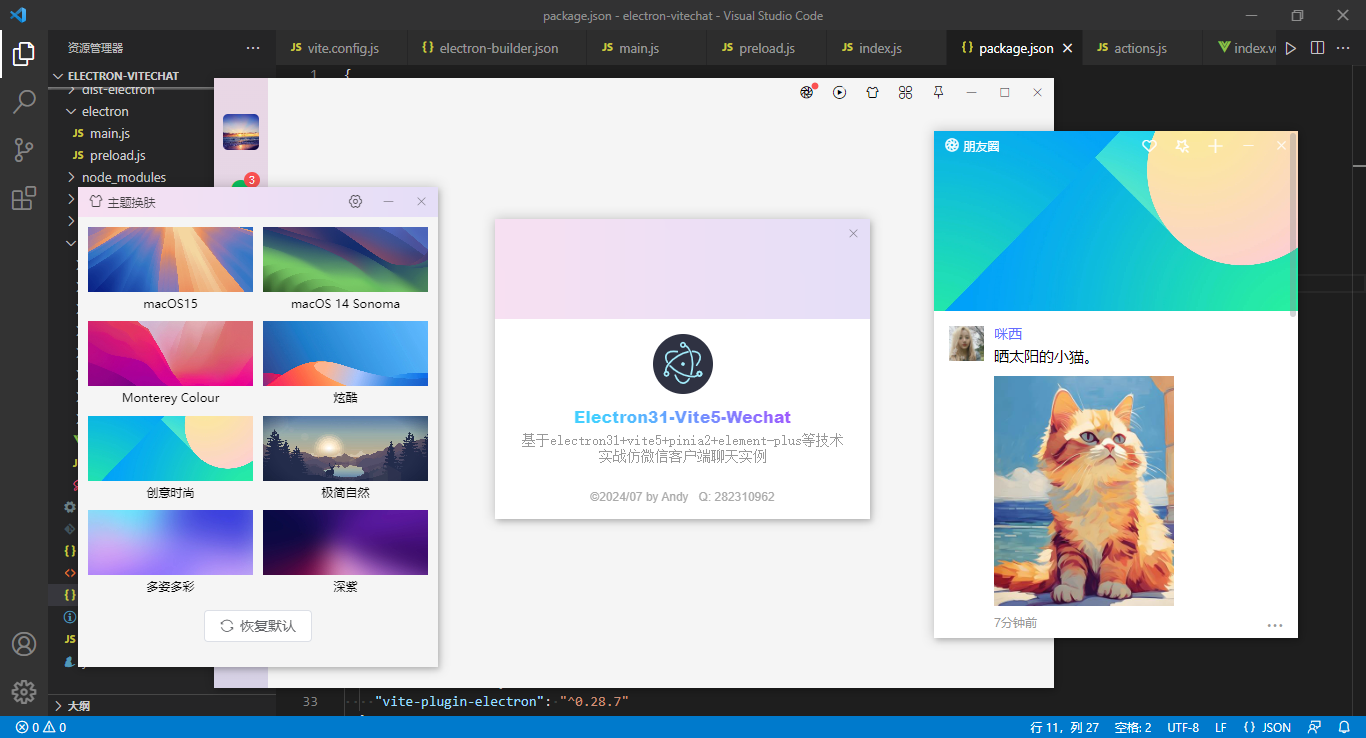Image resolution: width=1366 pixels, height=738 pixels.
Task: Open Search in the VS Code activity bar
Action: click(24, 101)
